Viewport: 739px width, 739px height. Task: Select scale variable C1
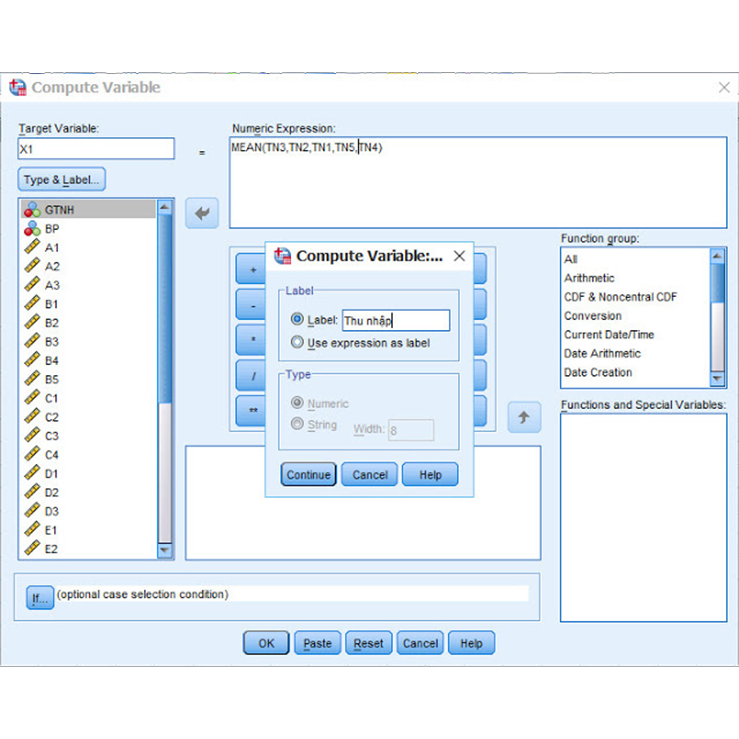tap(88, 398)
